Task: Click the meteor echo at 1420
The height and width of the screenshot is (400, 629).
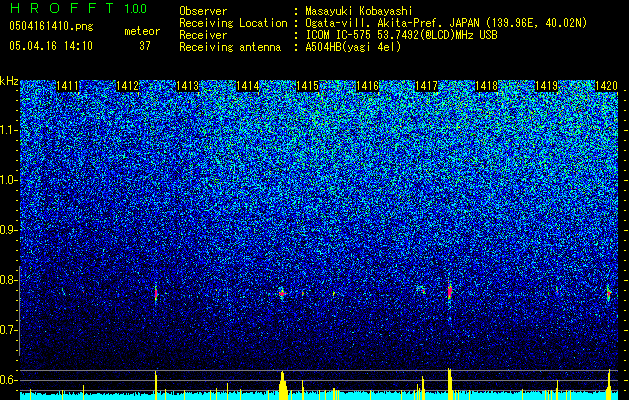Action: (x=609, y=294)
